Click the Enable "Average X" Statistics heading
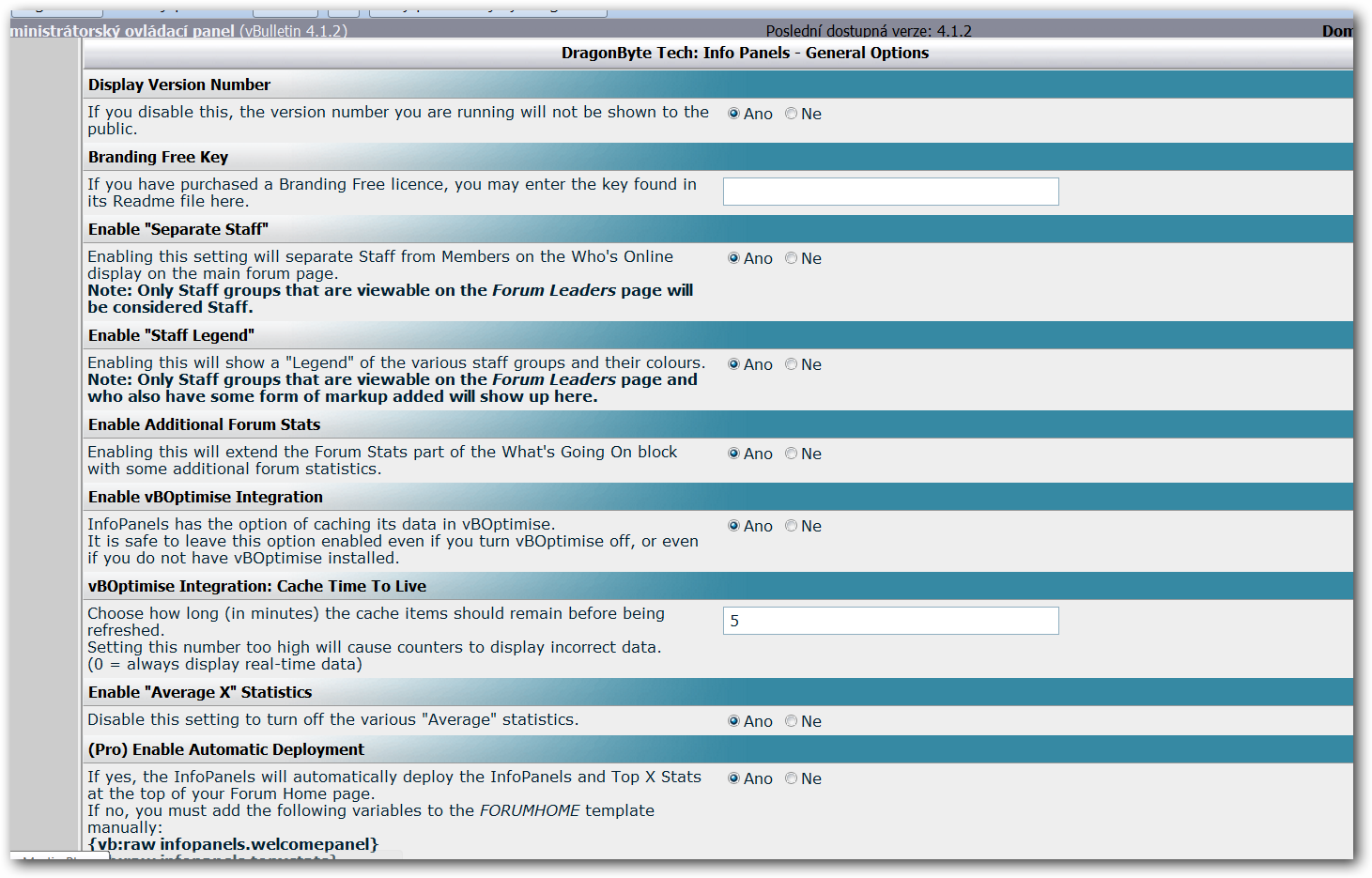Screen dimensions: 1372x878 [200, 692]
